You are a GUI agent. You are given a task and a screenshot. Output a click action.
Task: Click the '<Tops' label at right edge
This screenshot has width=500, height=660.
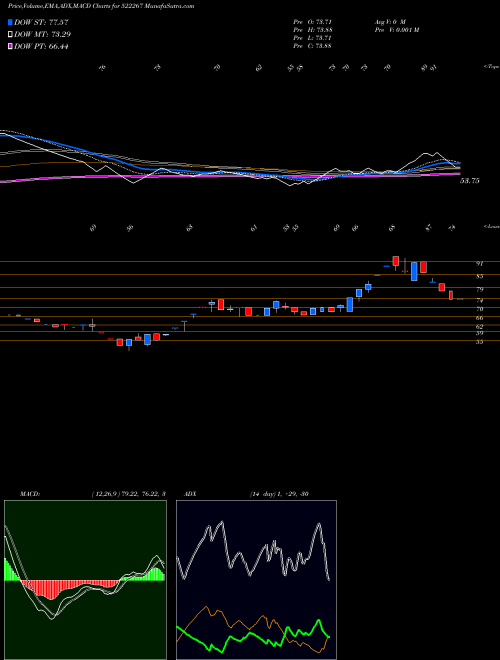coord(491,67)
